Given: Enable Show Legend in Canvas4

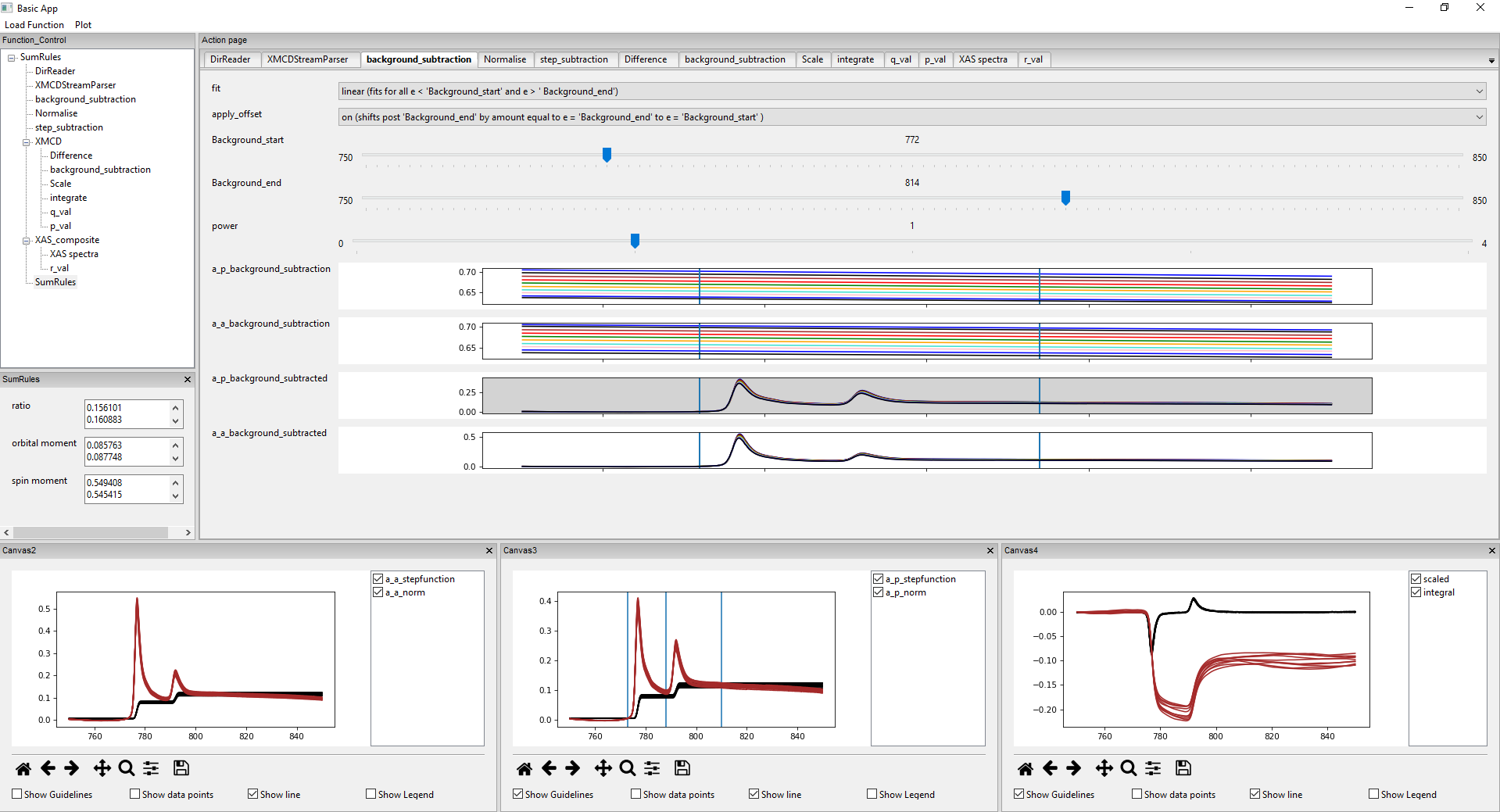Looking at the screenshot, I should click(1374, 794).
